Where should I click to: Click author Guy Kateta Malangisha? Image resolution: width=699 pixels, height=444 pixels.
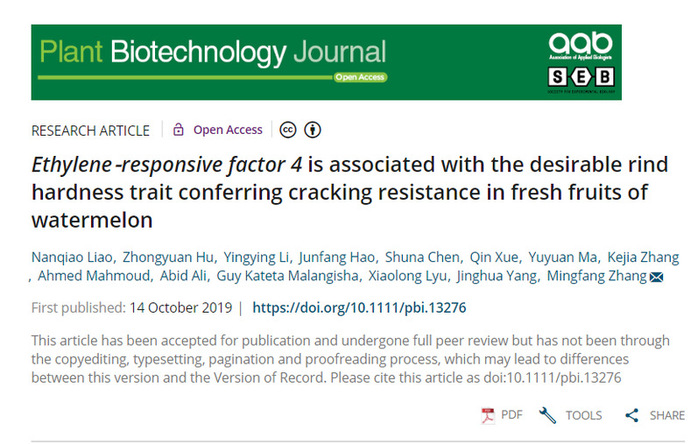point(287,276)
